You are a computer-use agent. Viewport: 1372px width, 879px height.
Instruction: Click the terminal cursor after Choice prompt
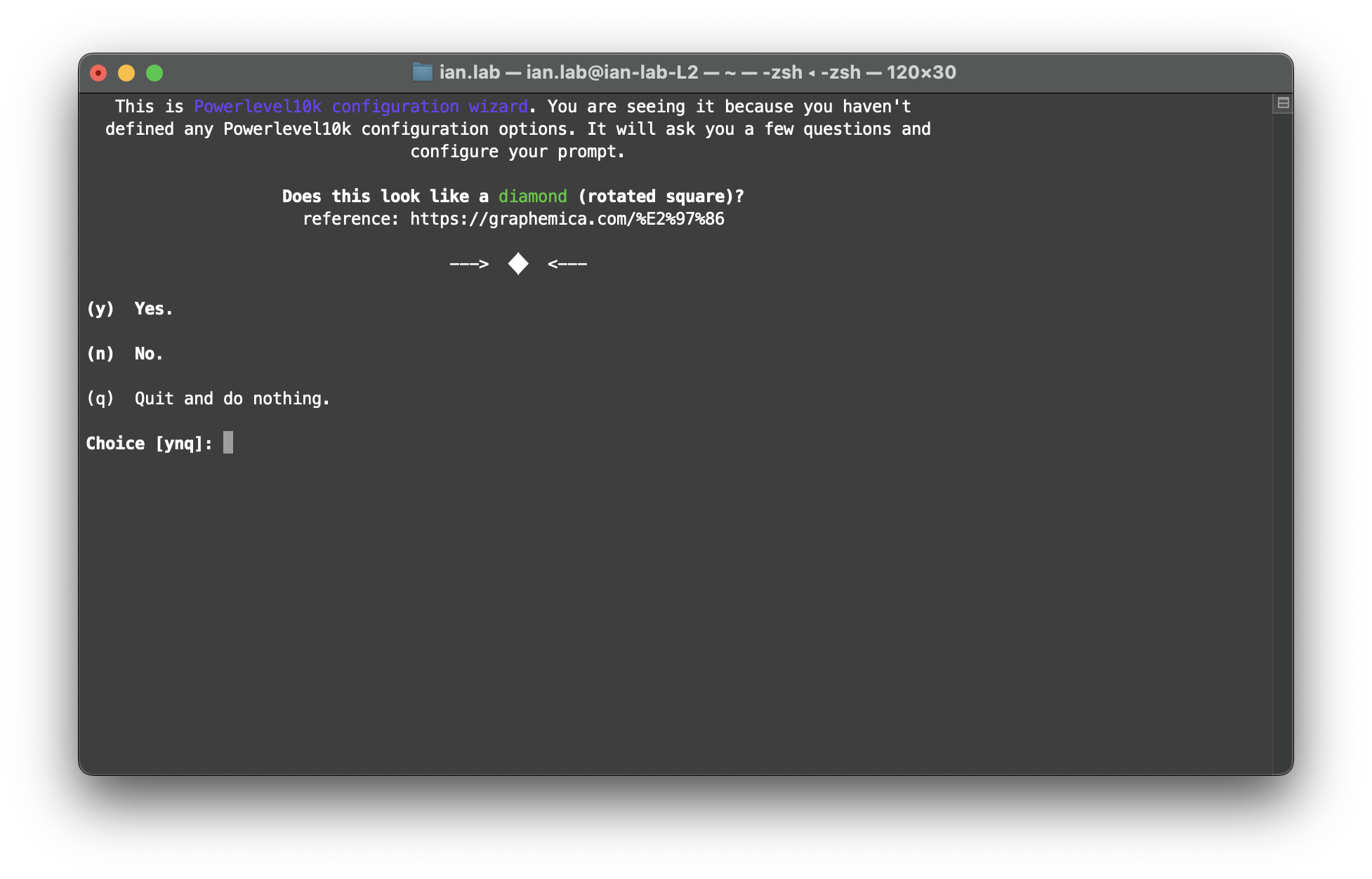228,443
